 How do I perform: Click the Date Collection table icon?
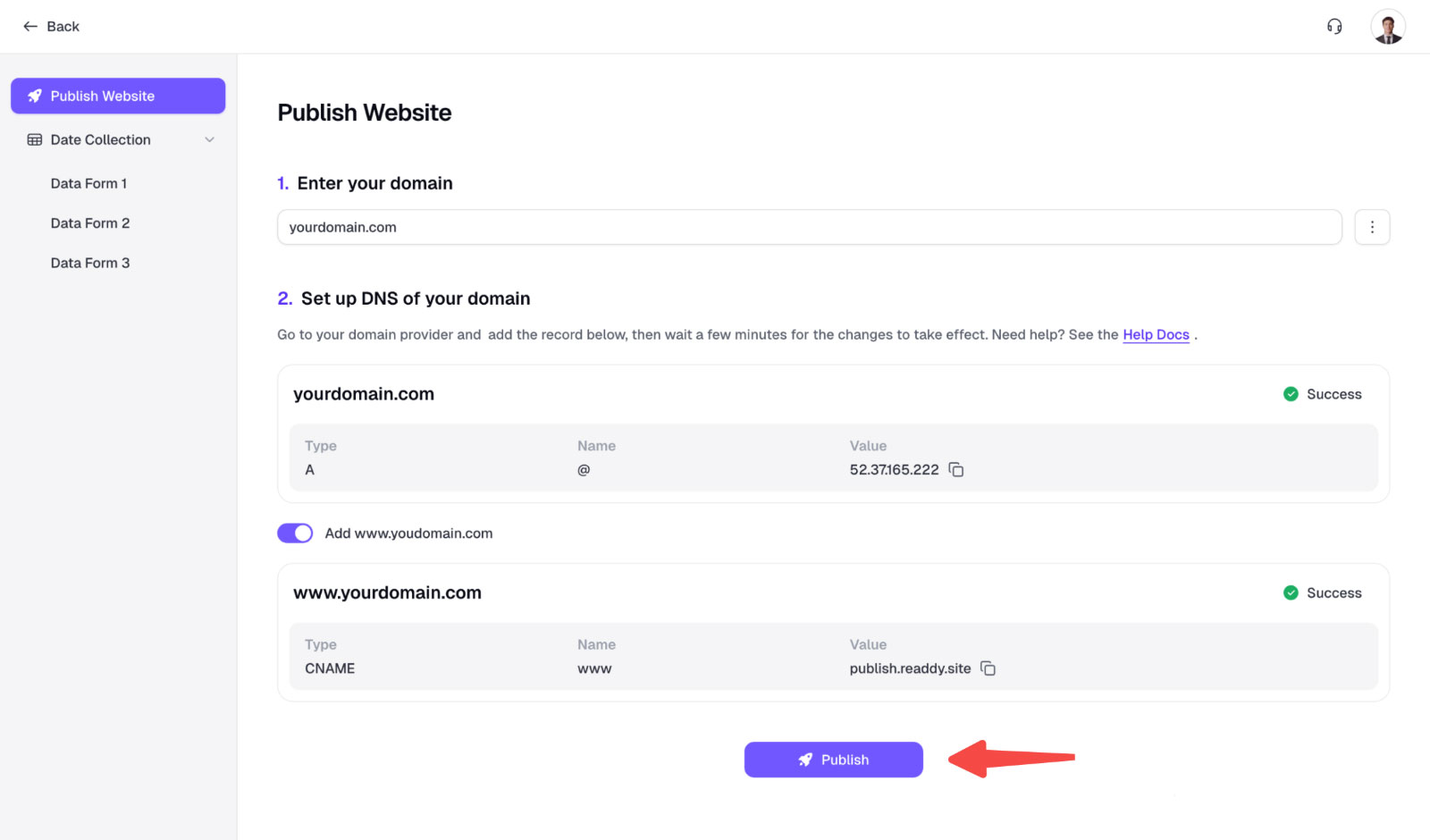pos(35,139)
